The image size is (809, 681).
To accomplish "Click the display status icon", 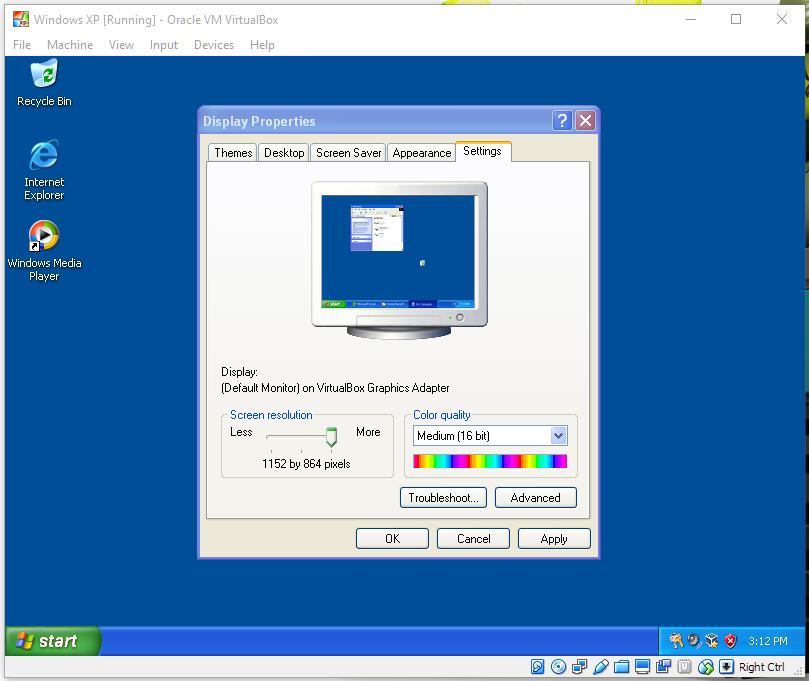I will coord(642,667).
